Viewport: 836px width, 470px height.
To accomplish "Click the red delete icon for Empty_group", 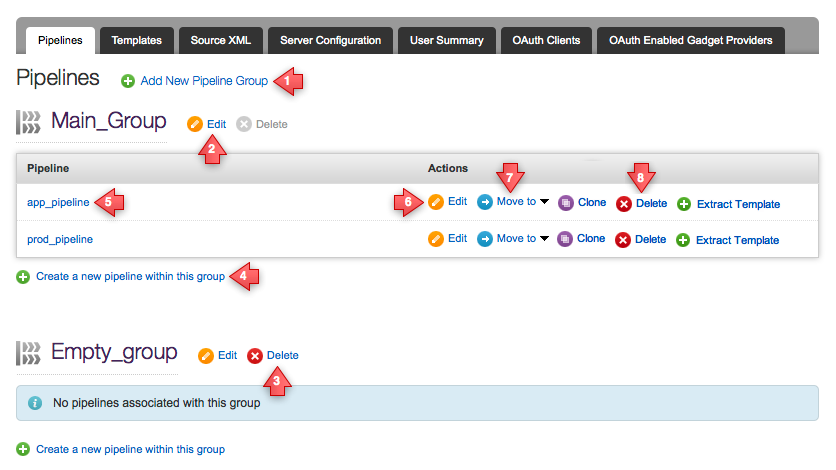I will (x=255, y=356).
